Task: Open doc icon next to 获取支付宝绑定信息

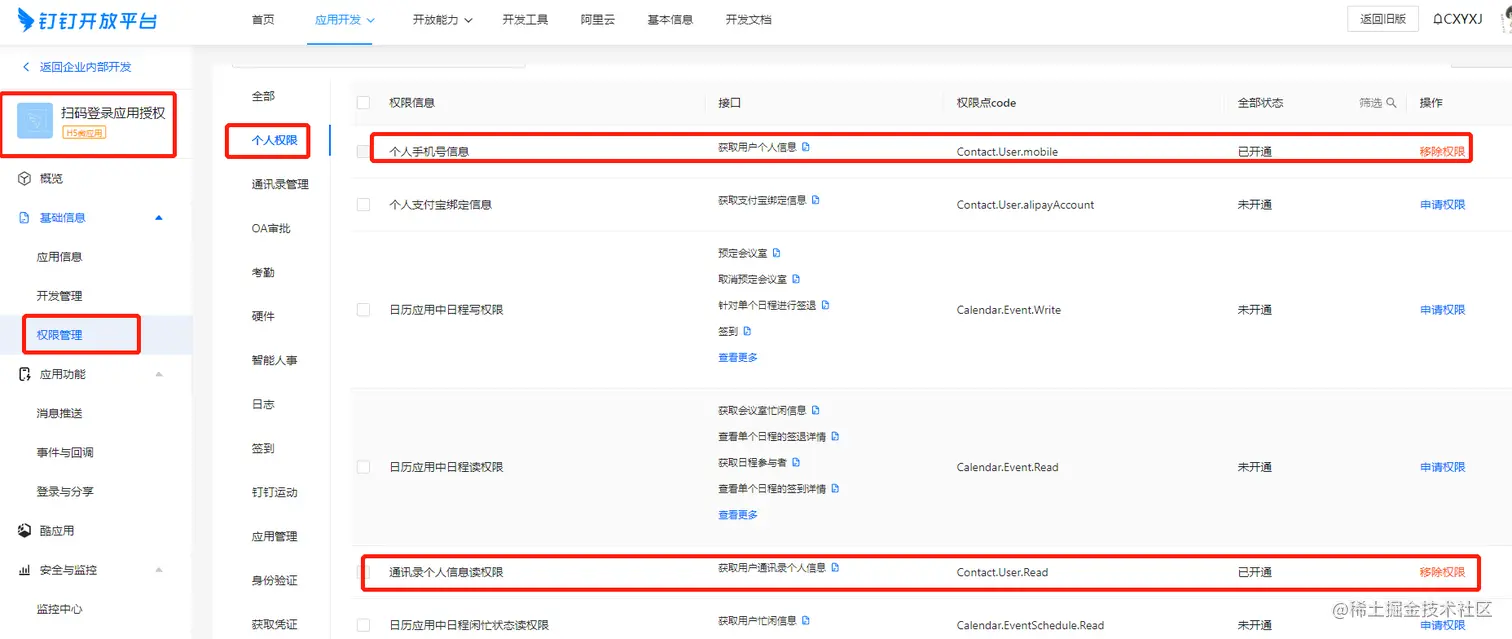Action: pyautogui.click(x=816, y=200)
